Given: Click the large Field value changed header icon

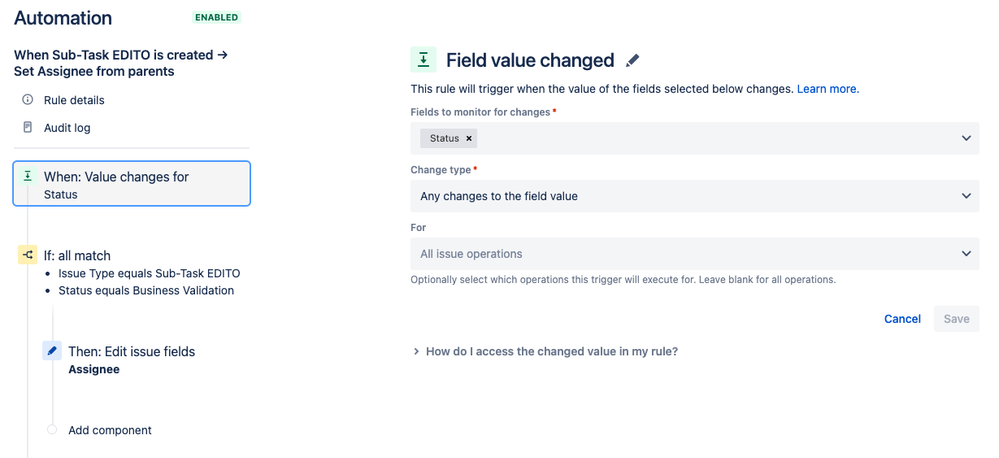Looking at the screenshot, I should pos(423,60).
